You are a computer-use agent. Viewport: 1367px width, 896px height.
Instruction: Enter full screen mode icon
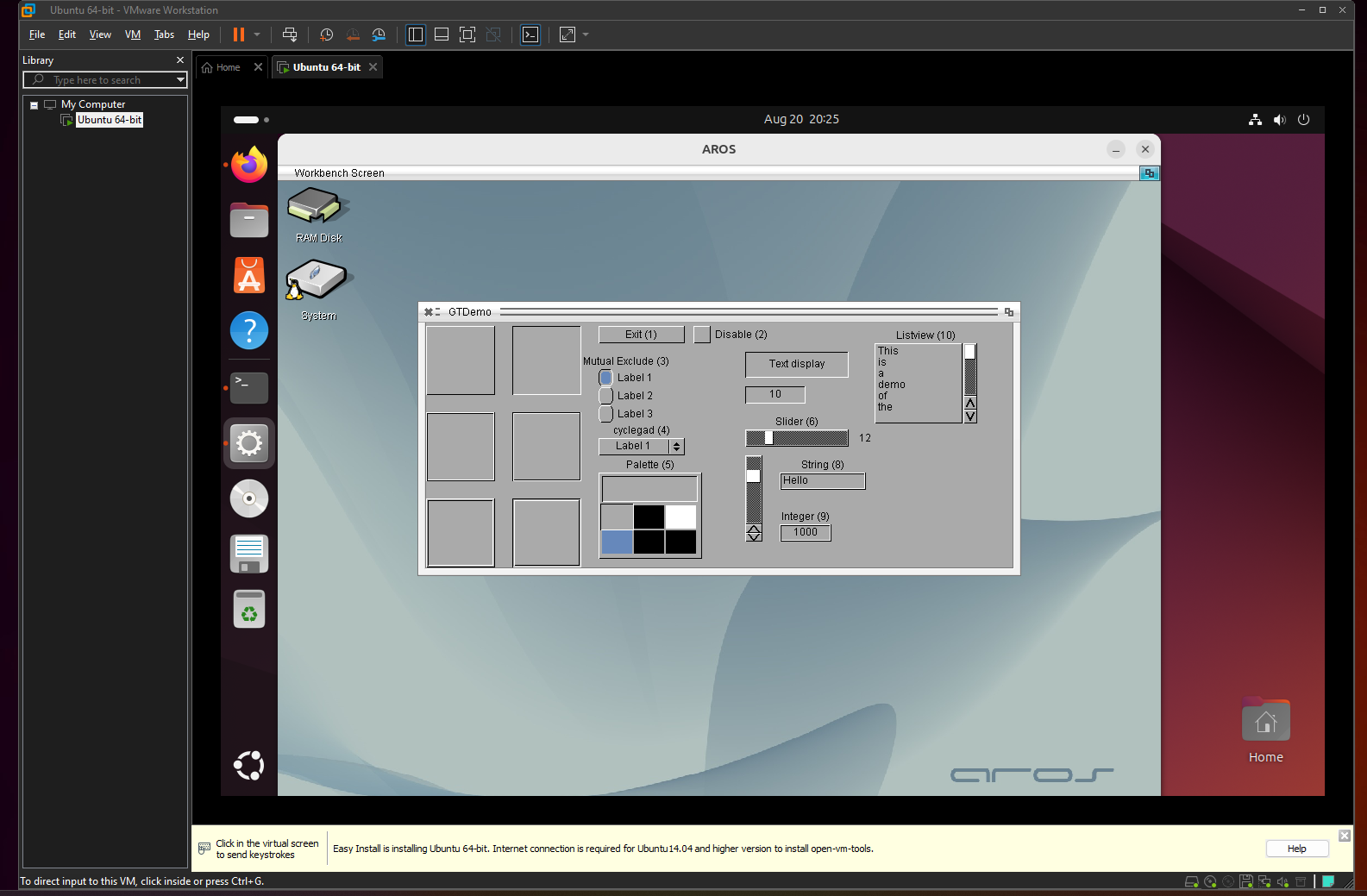coord(467,34)
